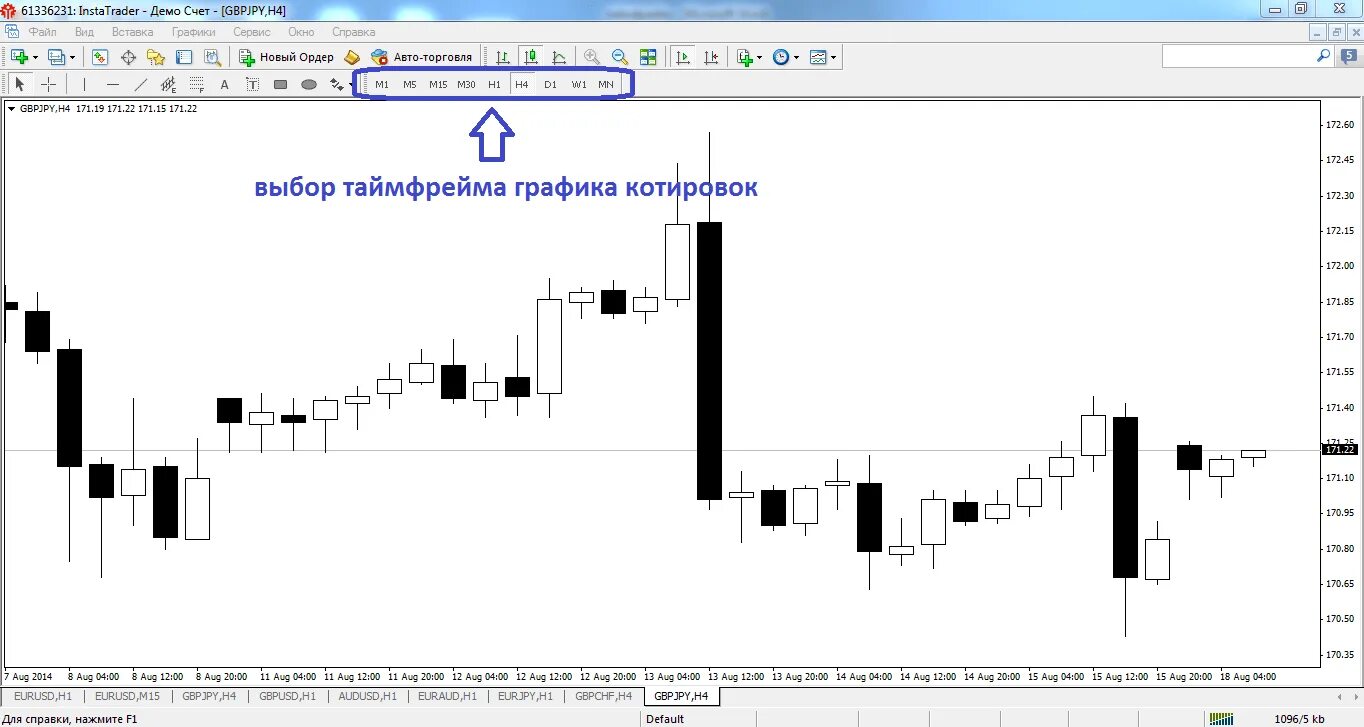Open the Вид menu
The height and width of the screenshot is (727, 1364).
85,32
